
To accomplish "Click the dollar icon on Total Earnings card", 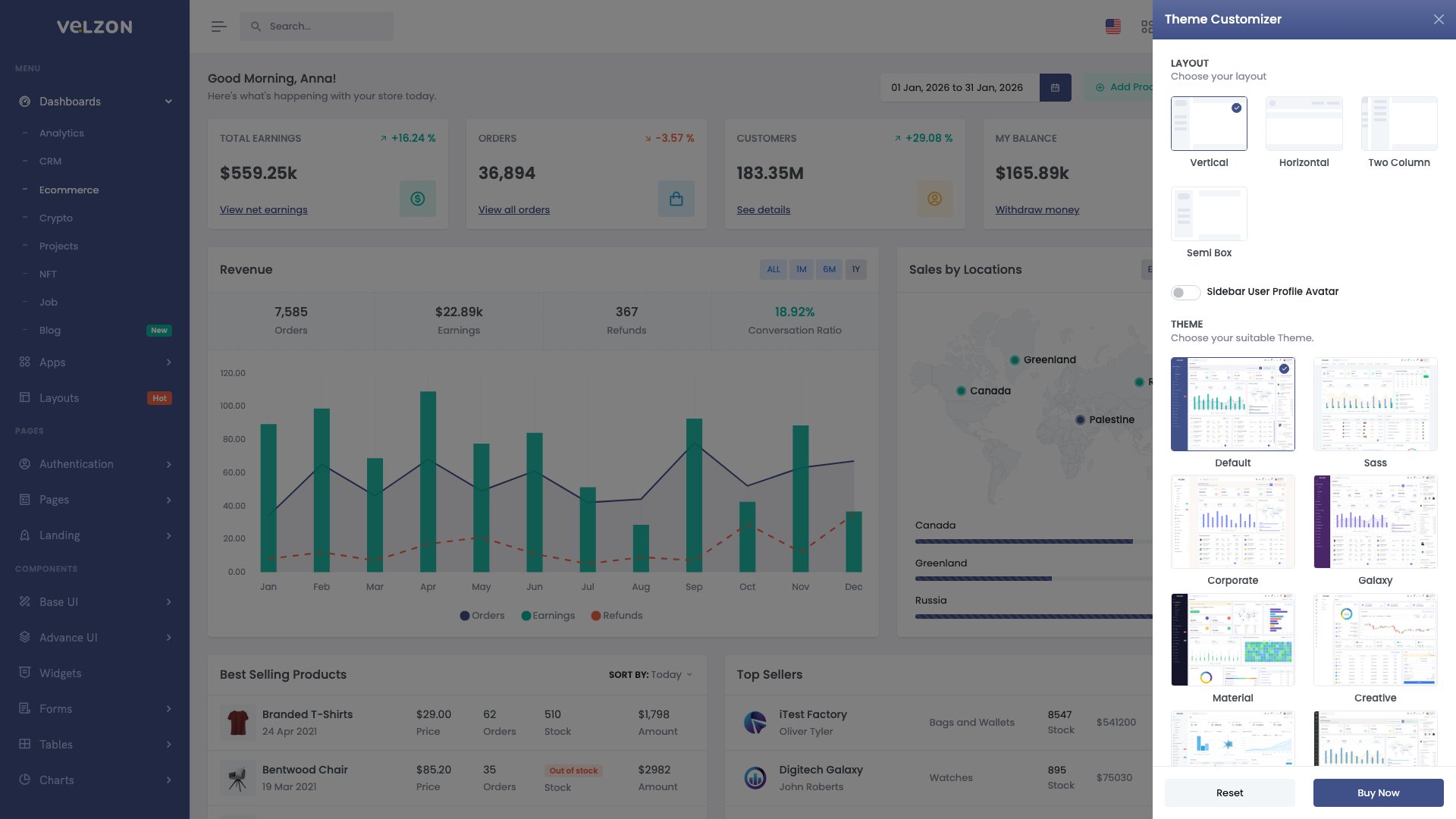I will (x=418, y=199).
